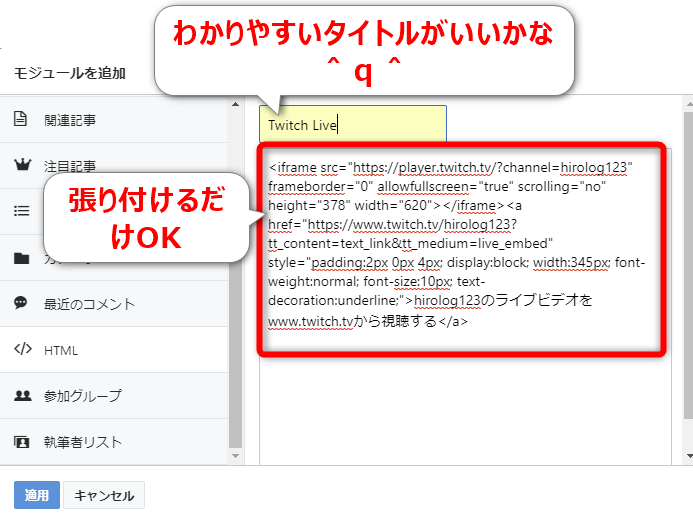
Task: Click the people icon for 参加グループ
Action: pyautogui.click(x=23, y=396)
